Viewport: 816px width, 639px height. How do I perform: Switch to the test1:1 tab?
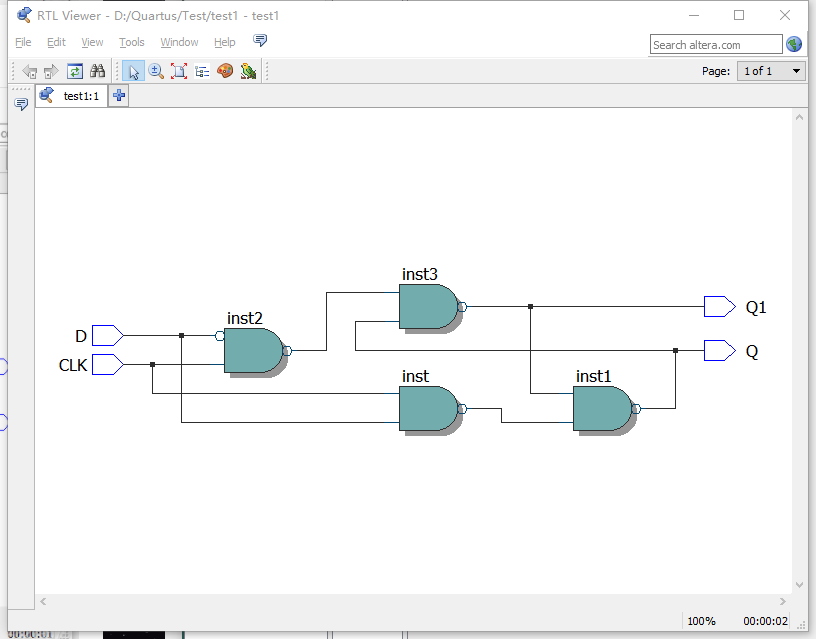tap(71, 96)
